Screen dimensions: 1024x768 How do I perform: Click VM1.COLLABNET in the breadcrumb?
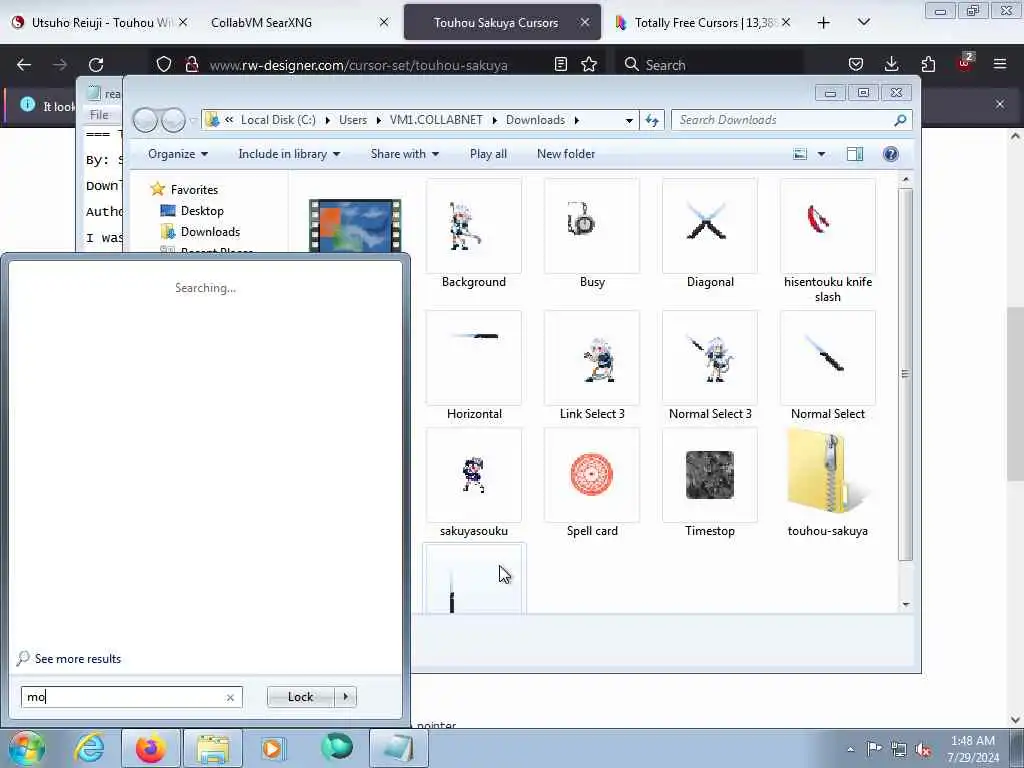pyautogui.click(x=436, y=120)
